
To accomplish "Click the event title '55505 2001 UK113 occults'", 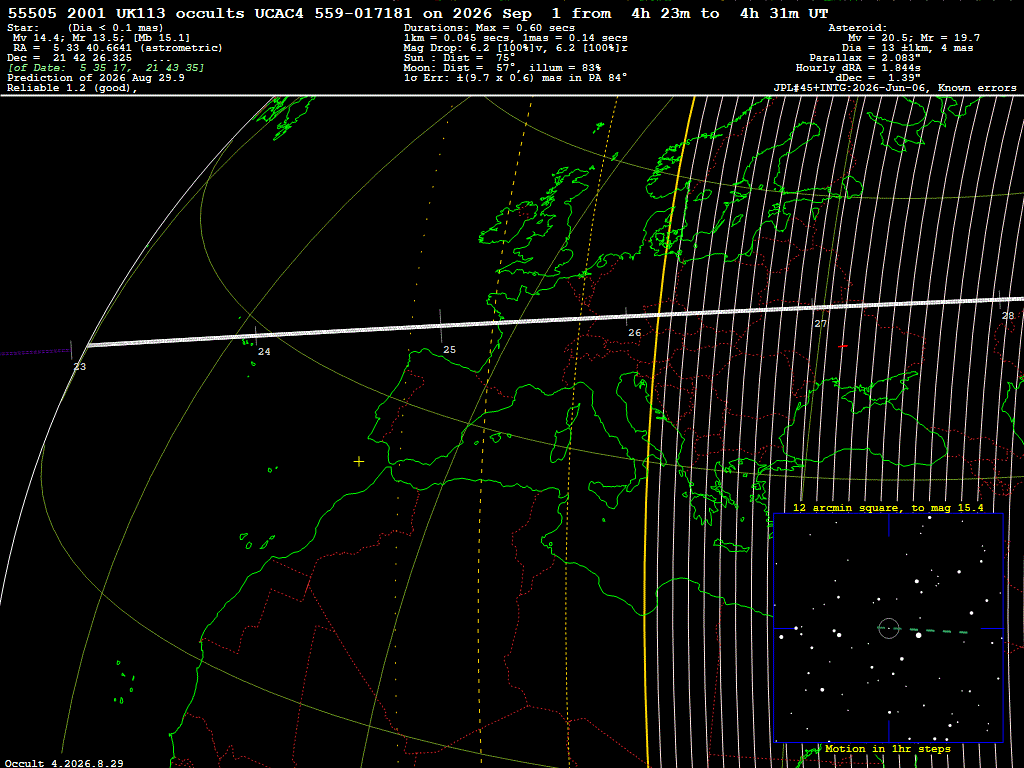I will 126,13.
